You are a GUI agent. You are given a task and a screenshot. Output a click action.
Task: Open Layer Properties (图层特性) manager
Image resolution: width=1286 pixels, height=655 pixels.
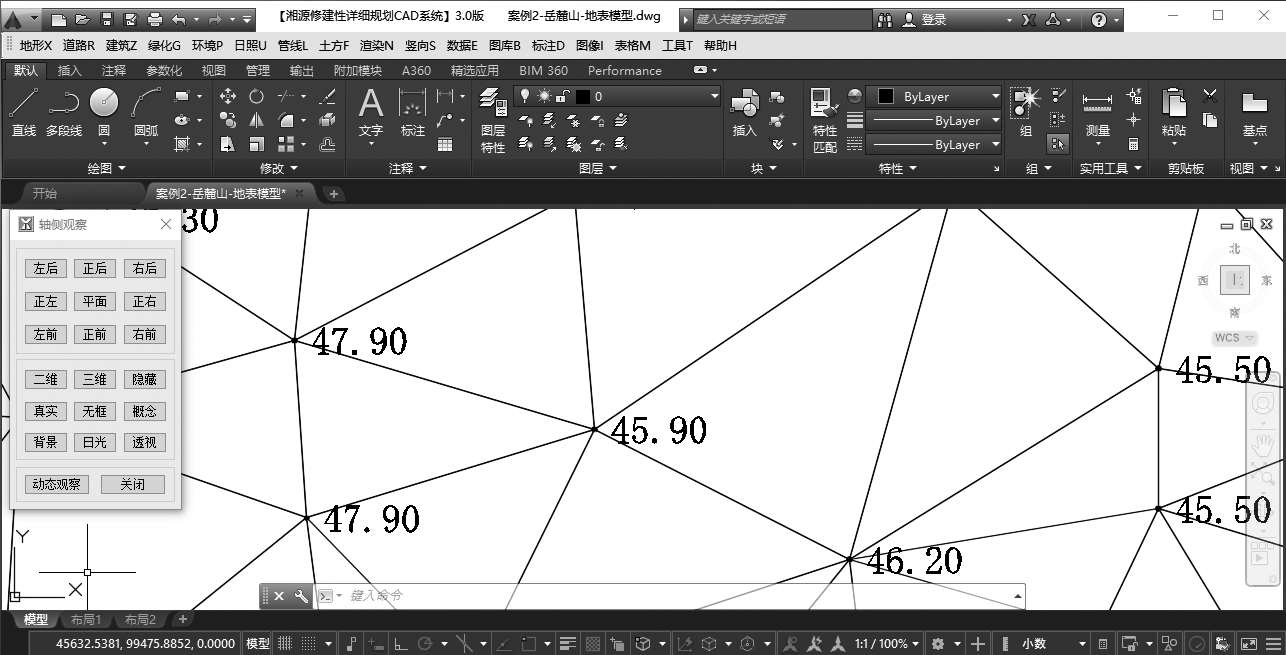click(493, 120)
